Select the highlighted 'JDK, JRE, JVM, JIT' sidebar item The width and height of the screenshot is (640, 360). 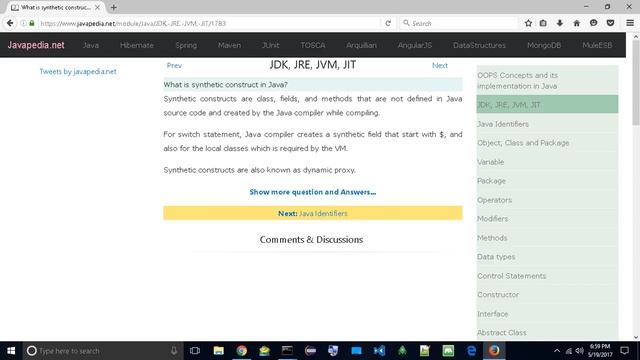coord(547,104)
